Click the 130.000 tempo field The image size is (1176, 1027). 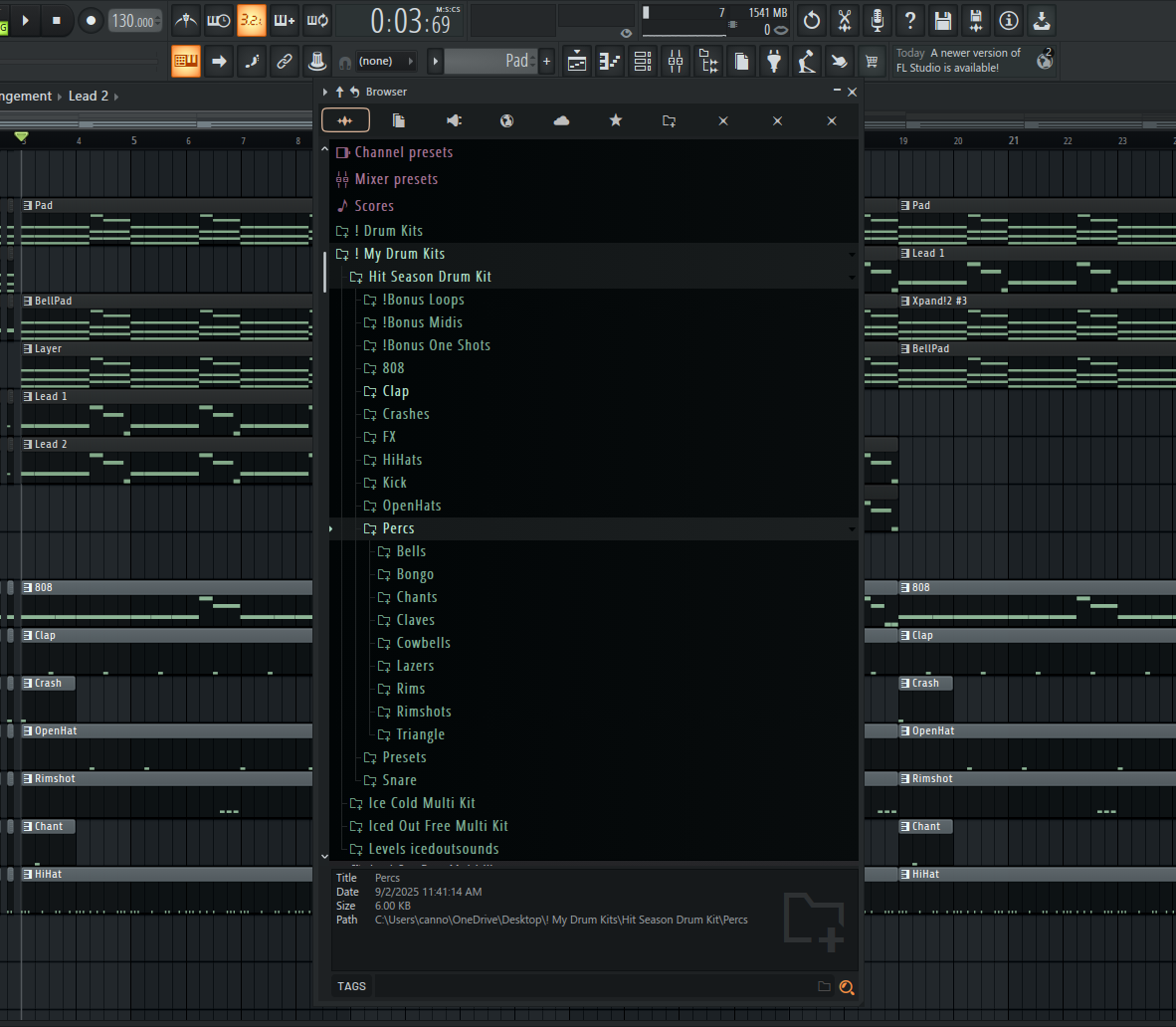click(132, 21)
